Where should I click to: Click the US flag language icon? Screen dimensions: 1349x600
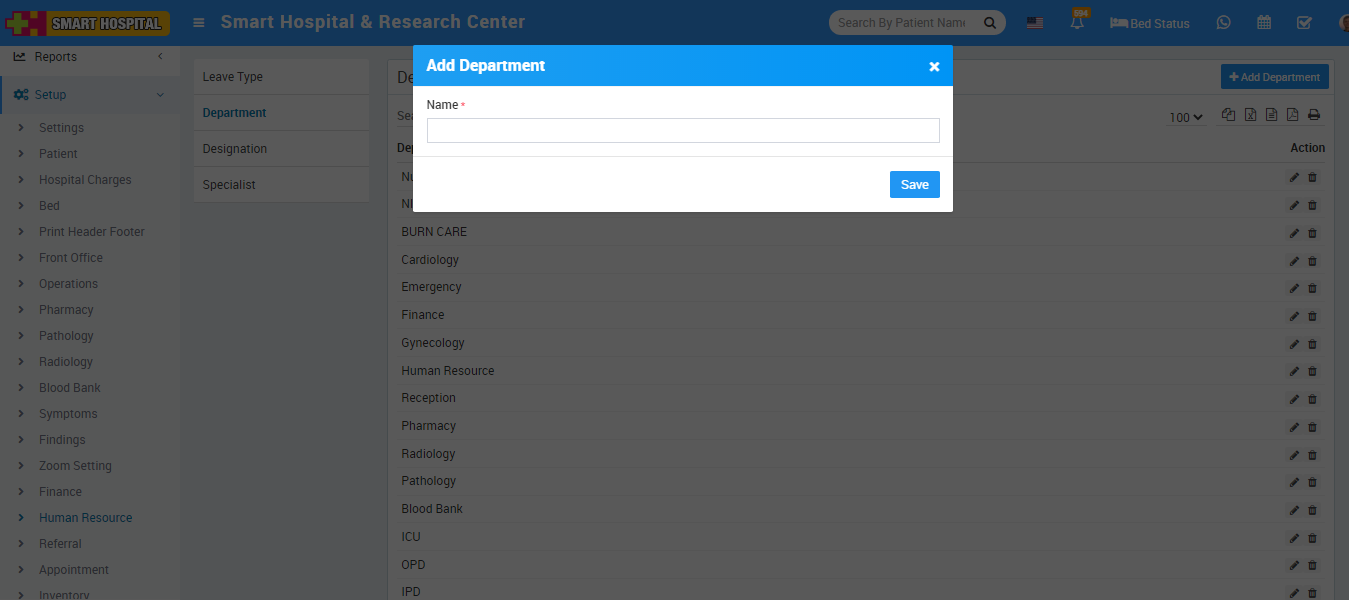pos(1035,23)
